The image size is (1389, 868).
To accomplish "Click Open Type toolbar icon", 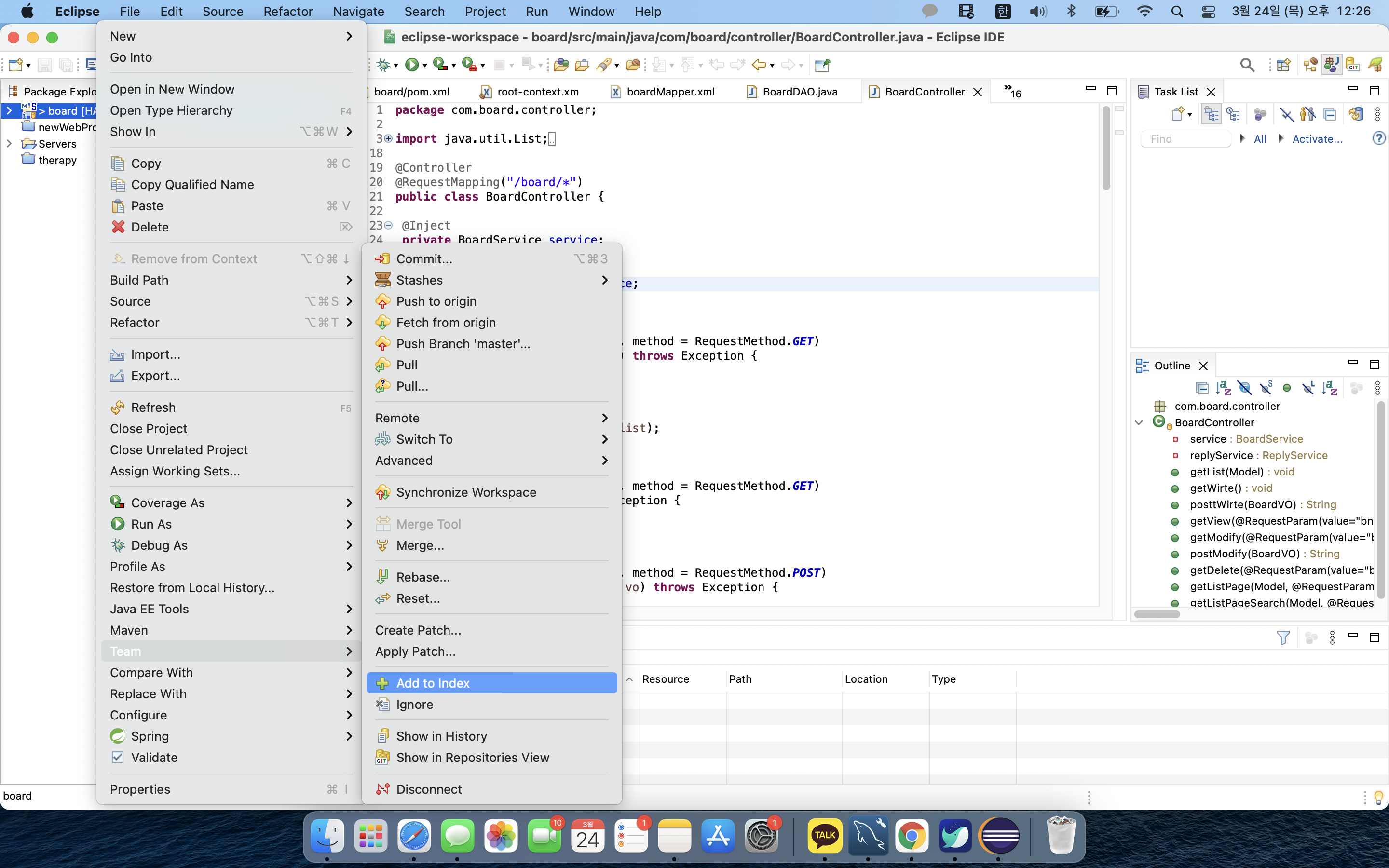I will pos(561,65).
